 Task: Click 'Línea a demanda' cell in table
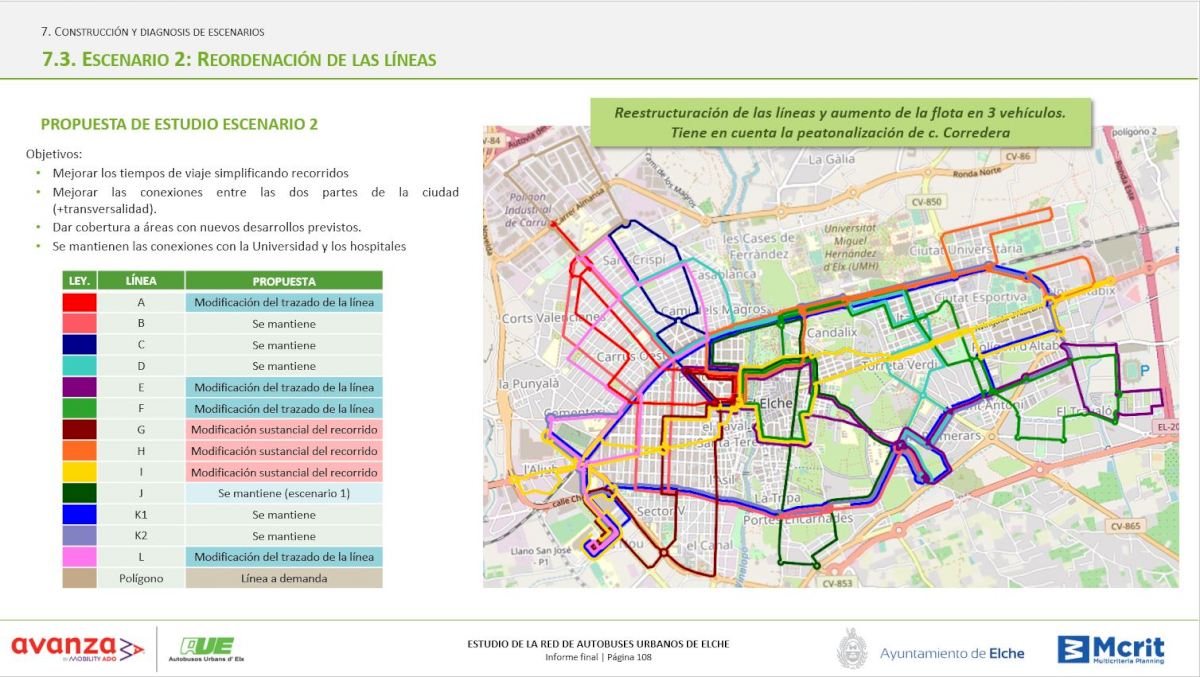click(x=284, y=578)
